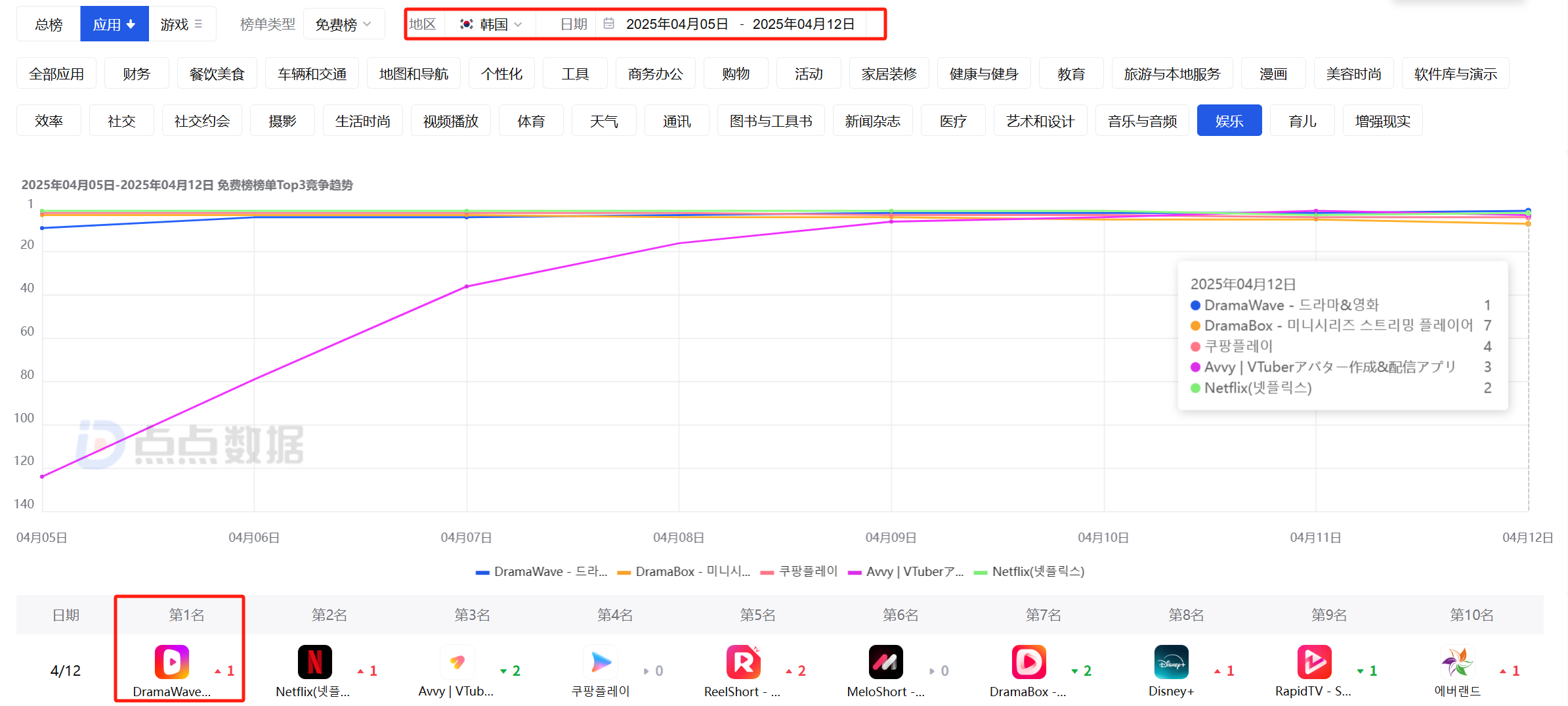Image resolution: width=1568 pixels, height=706 pixels.
Task: Toggle the DramaWave series in chart legend
Action: (541, 572)
